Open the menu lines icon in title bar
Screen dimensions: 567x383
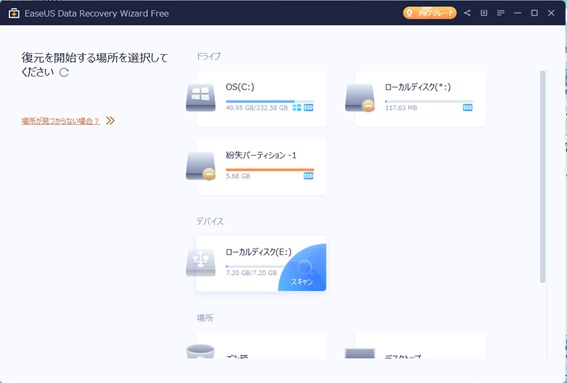(500, 13)
